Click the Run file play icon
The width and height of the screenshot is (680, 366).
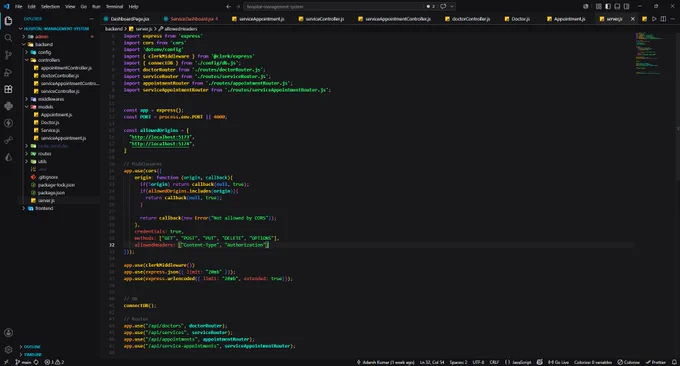(x=654, y=19)
